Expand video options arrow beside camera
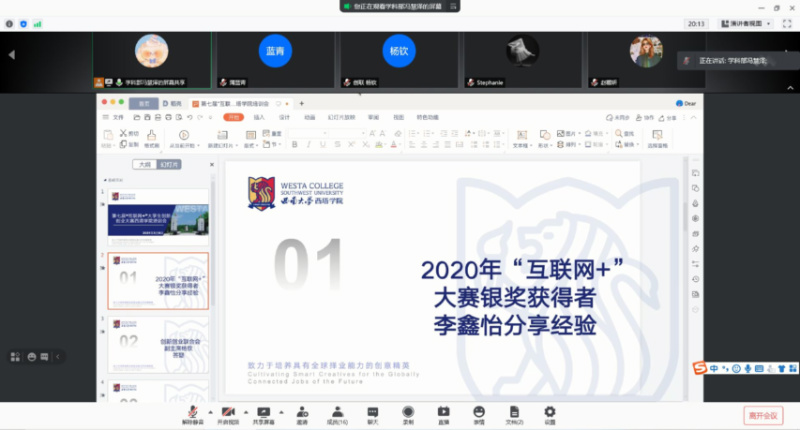800x430 pixels. point(246,412)
